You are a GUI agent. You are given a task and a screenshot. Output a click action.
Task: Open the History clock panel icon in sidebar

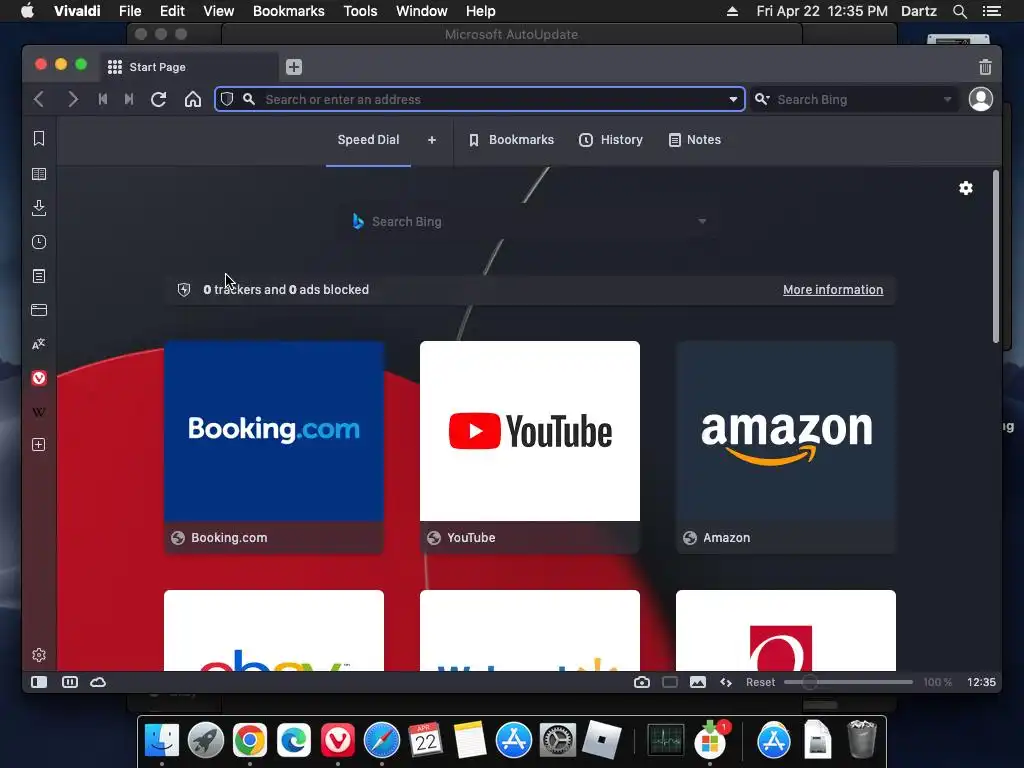[x=39, y=242]
